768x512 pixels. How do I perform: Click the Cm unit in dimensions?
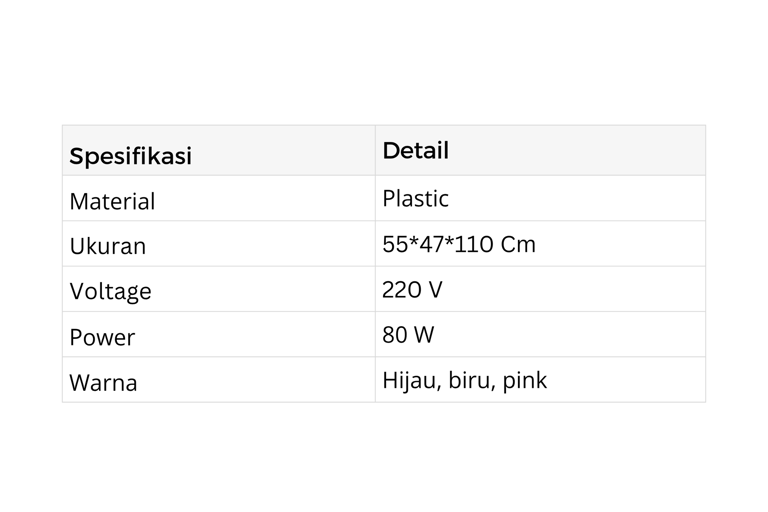[519, 244]
